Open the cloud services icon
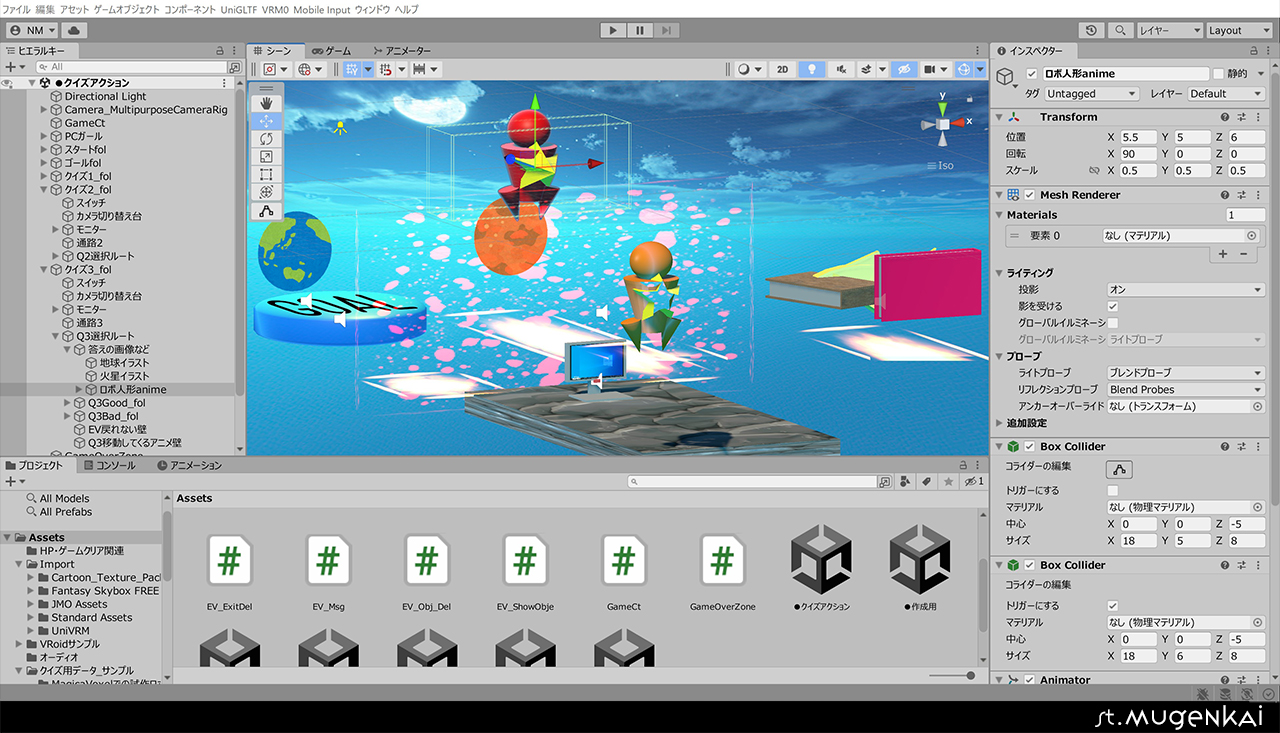 tap(75, 30)
